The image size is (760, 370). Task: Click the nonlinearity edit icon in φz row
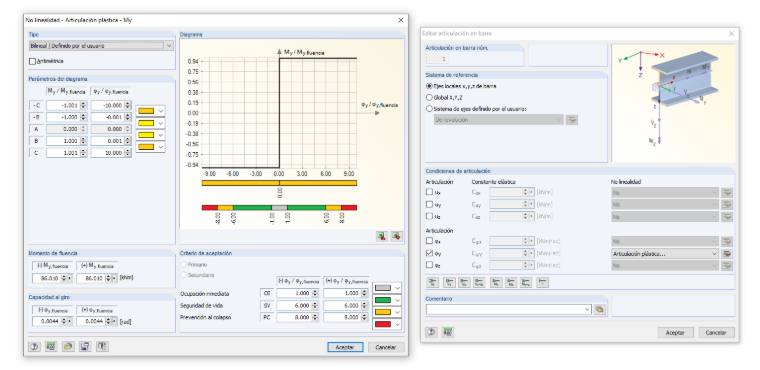pos(727,265)
